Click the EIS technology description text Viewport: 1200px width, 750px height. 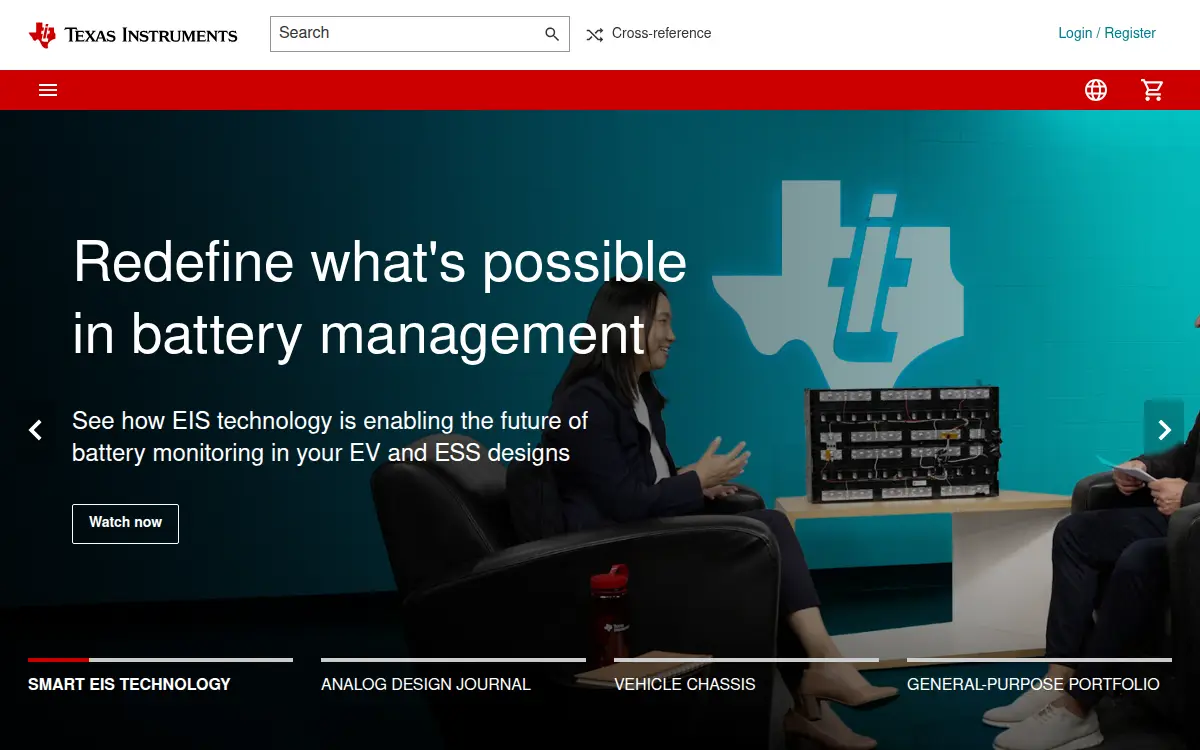point(330,437)
